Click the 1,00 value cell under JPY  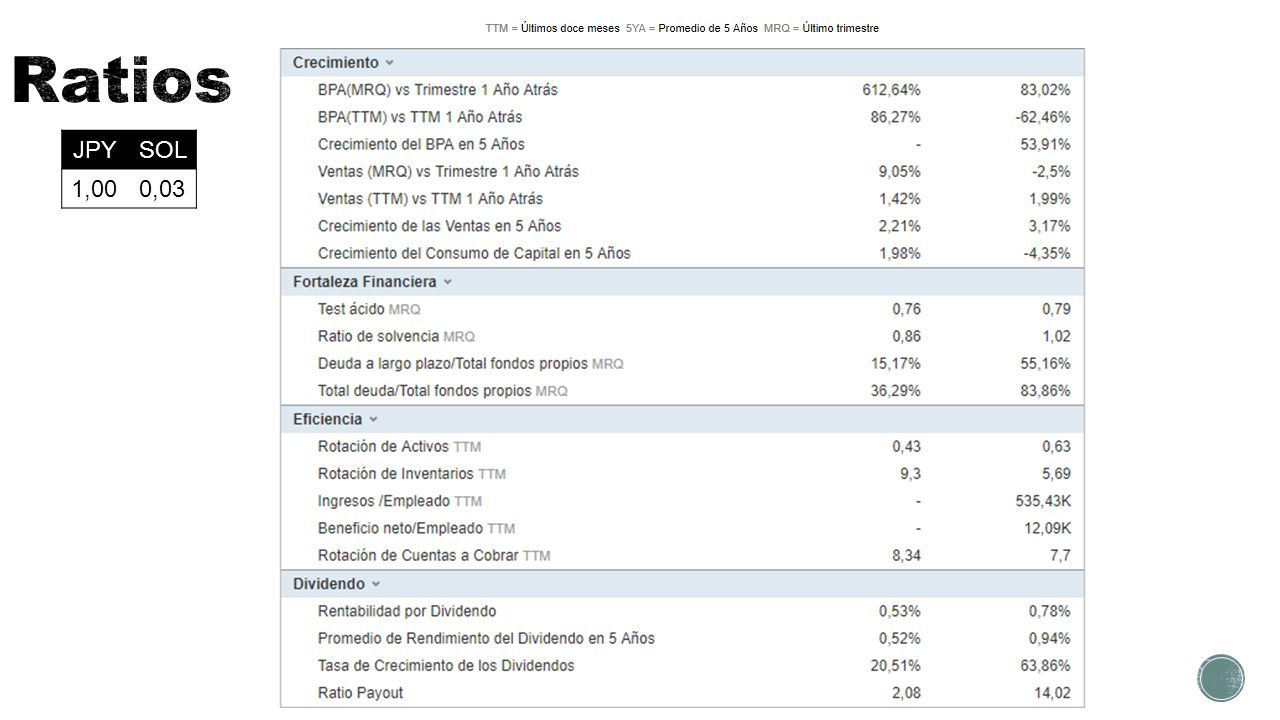95,189
